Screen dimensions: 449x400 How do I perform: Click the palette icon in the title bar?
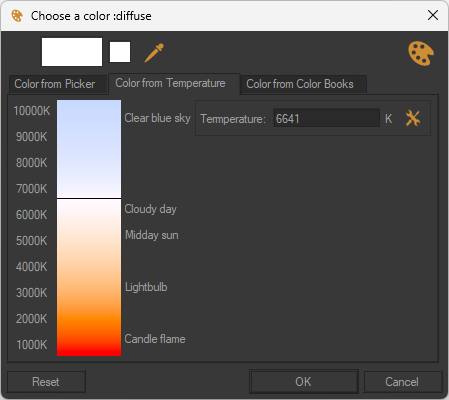[17, 16]
